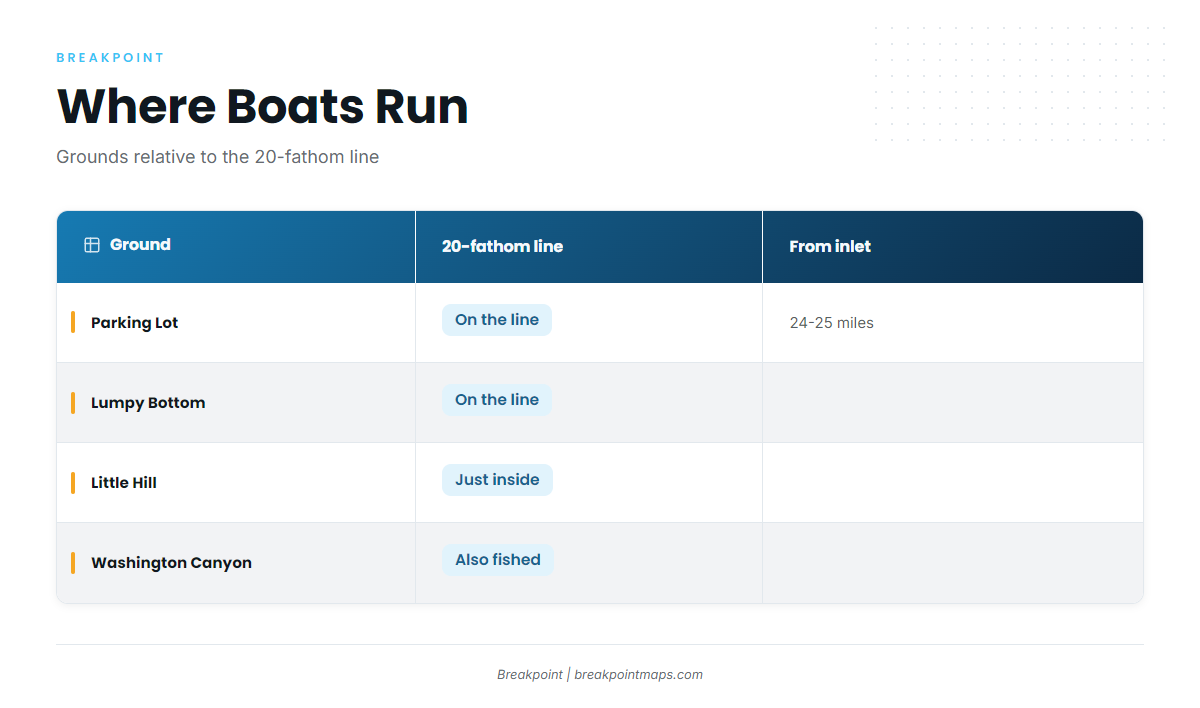Screen dimensions: 1200x708
Task: Click the table grid icon beside Ground
Action: [92, 245]
